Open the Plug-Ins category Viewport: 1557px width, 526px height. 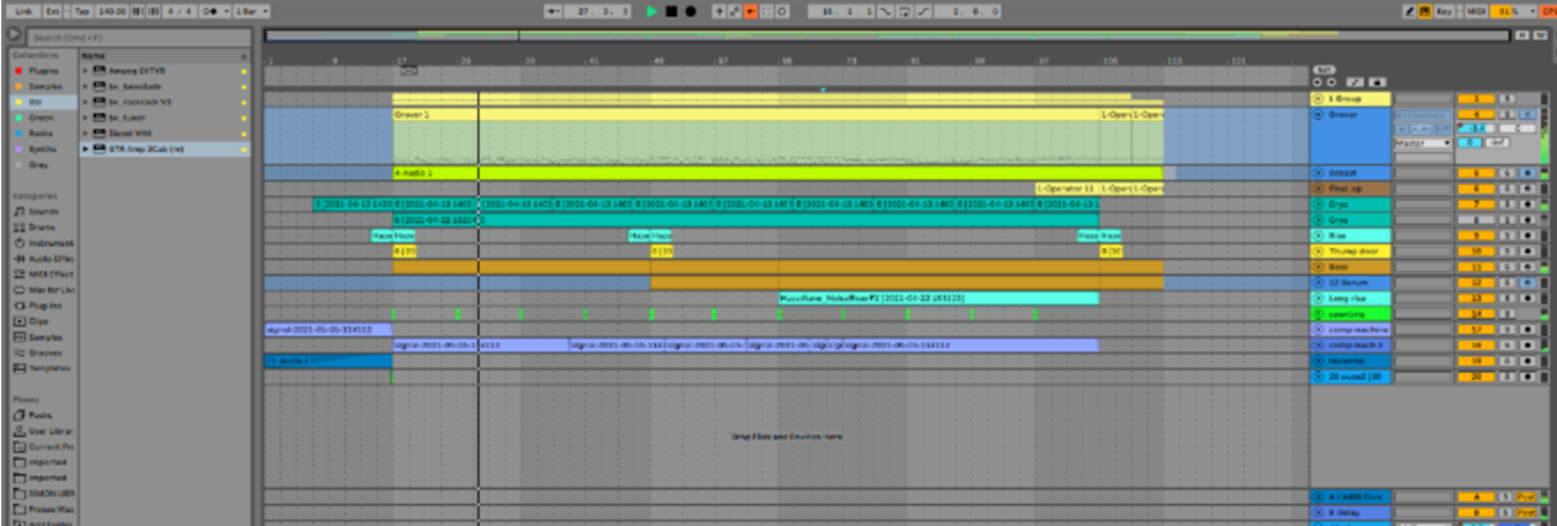[44, 306]
